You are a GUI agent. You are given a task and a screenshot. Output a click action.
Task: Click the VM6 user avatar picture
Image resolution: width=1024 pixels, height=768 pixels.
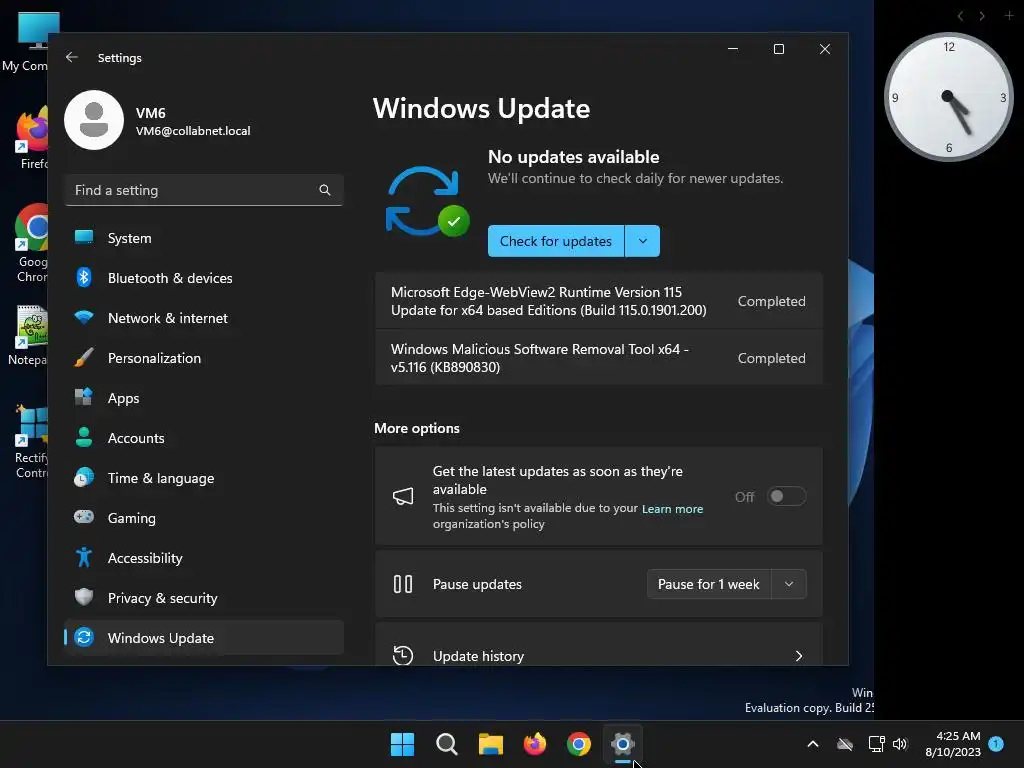[x=94, y=120]
